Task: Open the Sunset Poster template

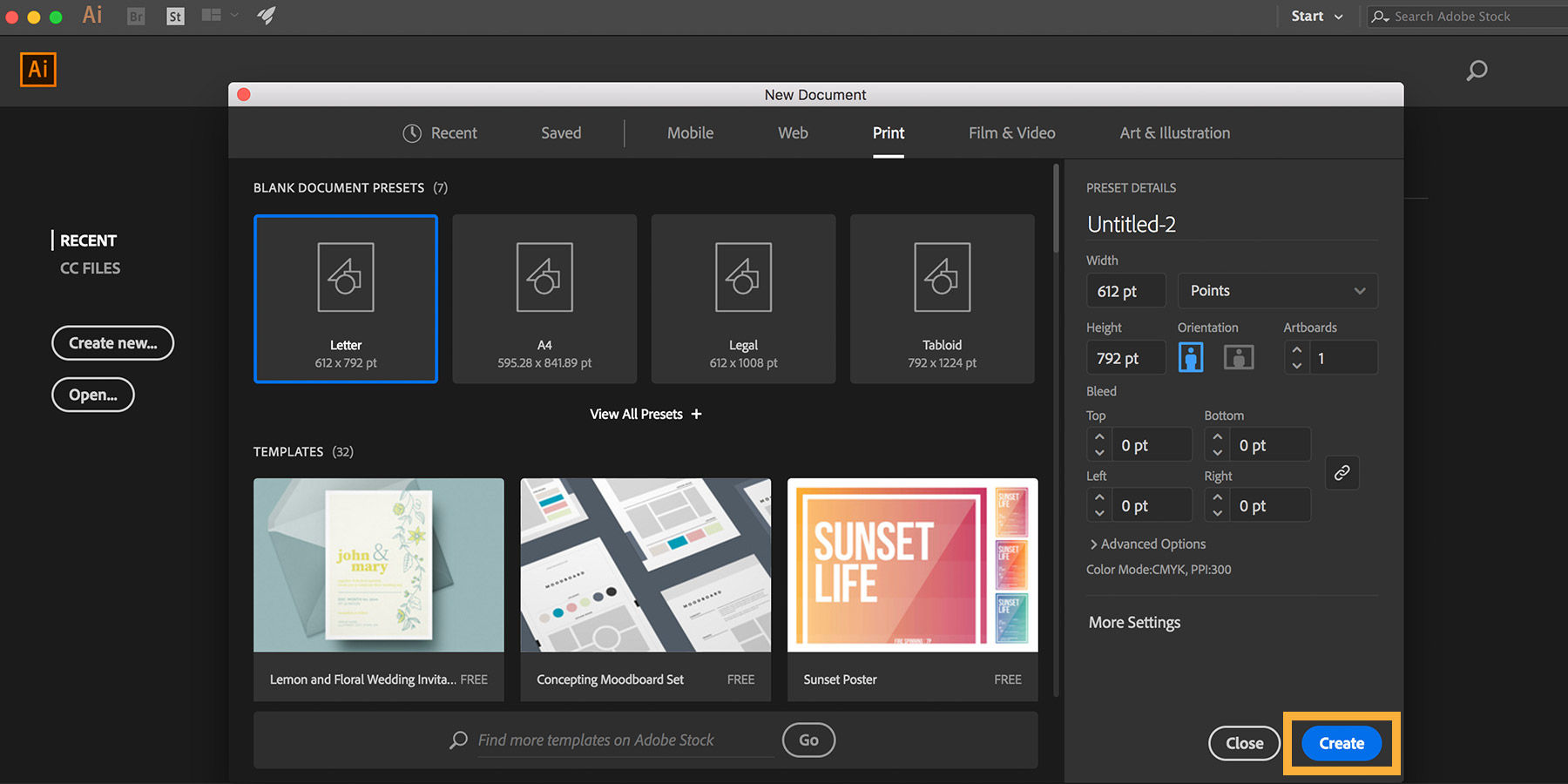Action: tap(912, 565)
